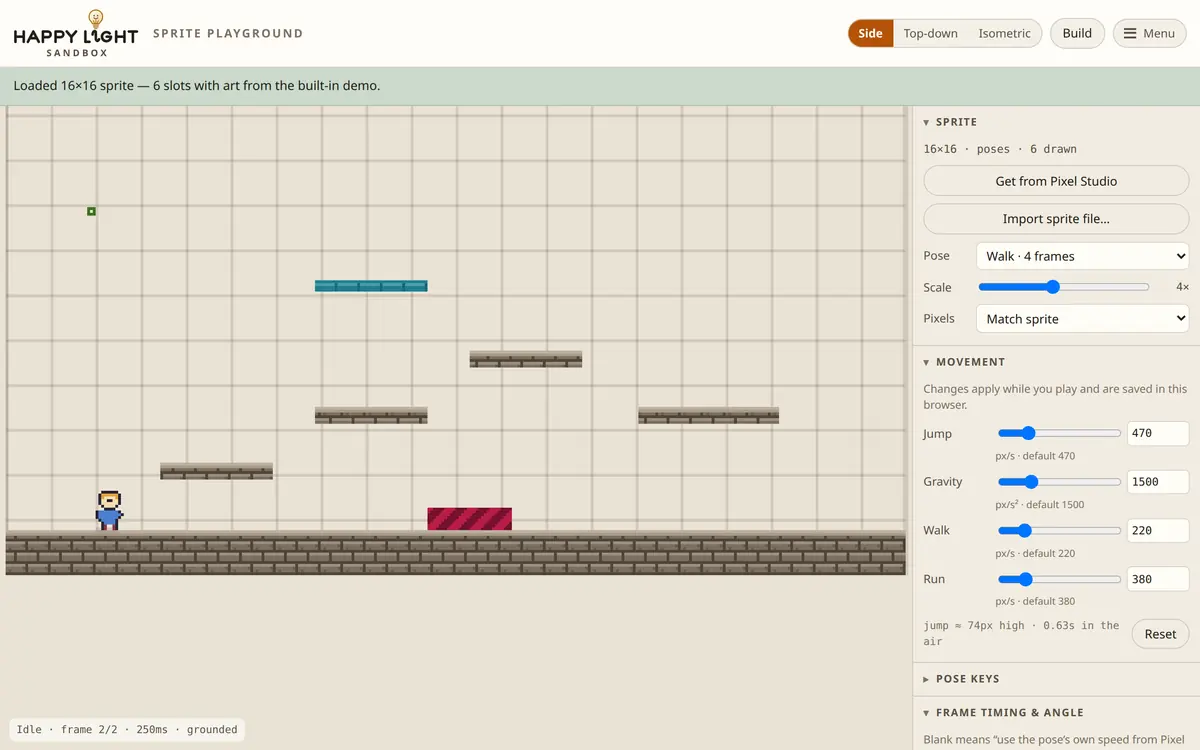Click the Happy Light lightbulb logo

coord(95,18)
